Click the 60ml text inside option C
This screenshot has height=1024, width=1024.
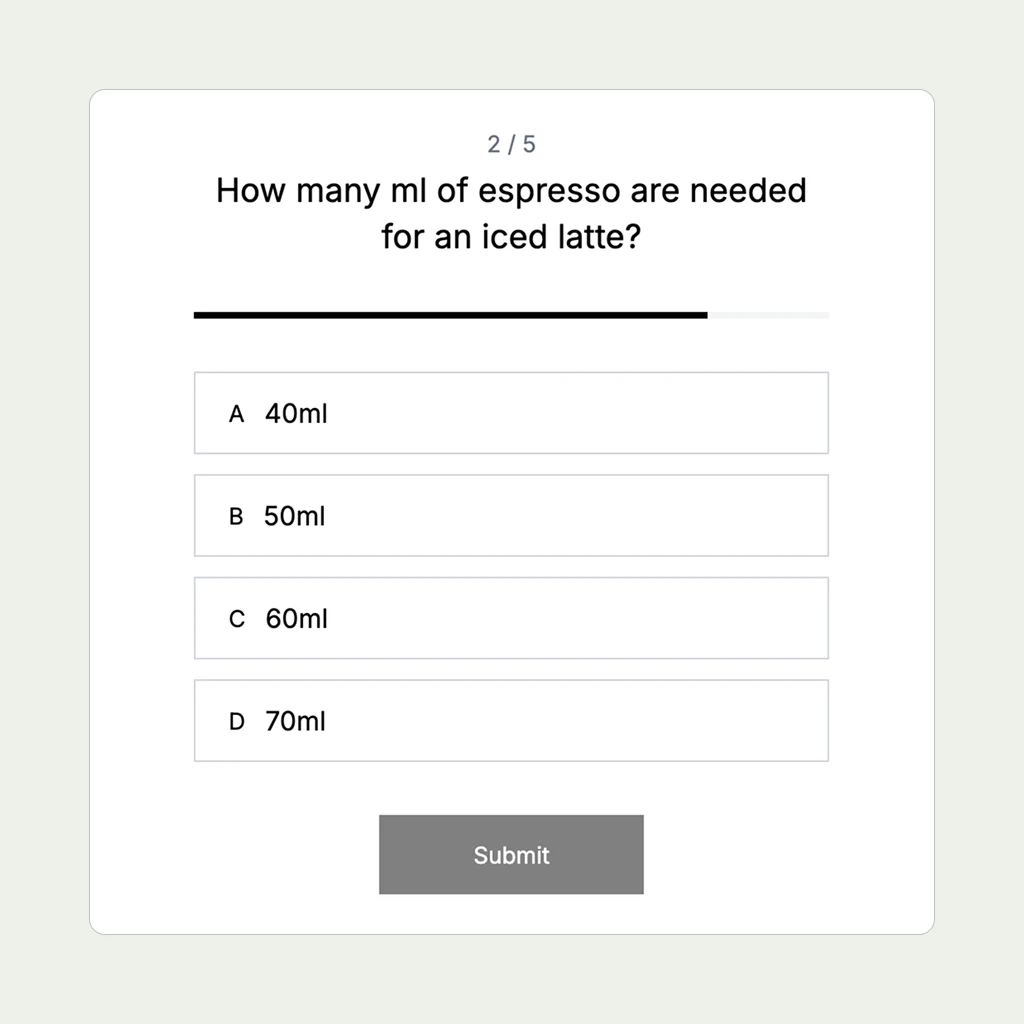coord(295,618)
